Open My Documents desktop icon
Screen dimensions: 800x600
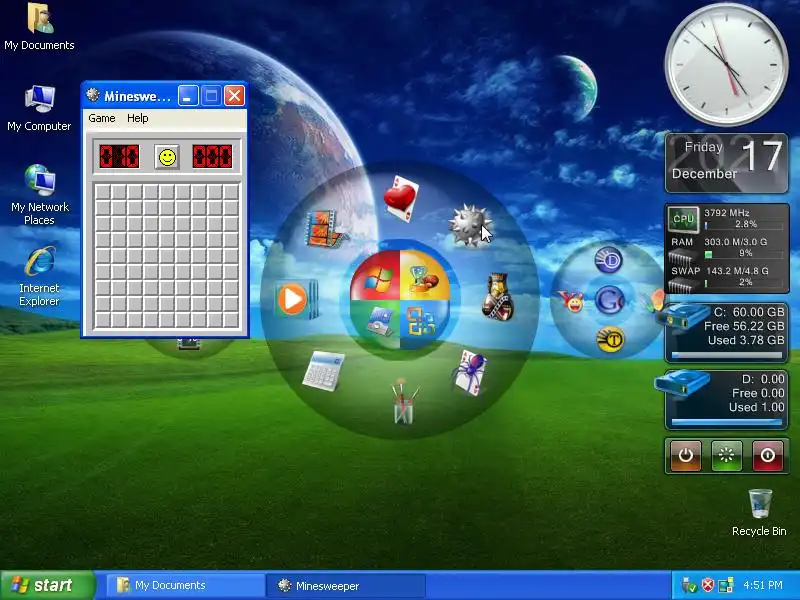[x=39, y=27]
